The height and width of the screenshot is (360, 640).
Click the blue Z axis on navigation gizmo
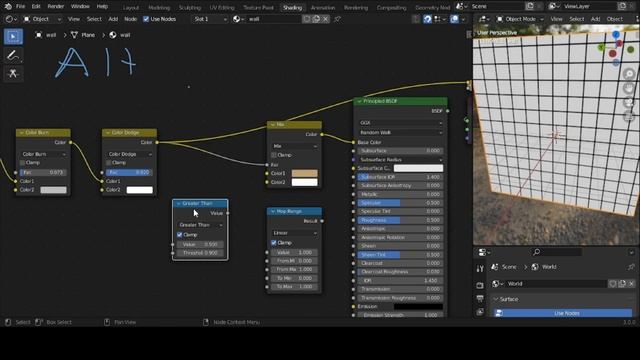point(616,35)
